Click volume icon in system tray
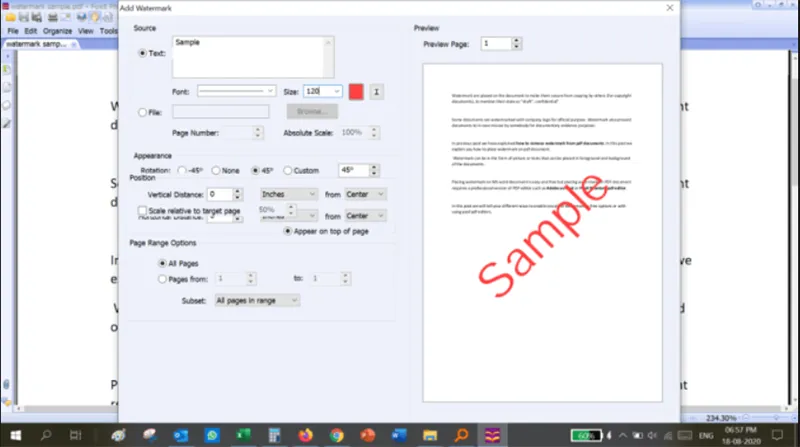 click(653, 435)
